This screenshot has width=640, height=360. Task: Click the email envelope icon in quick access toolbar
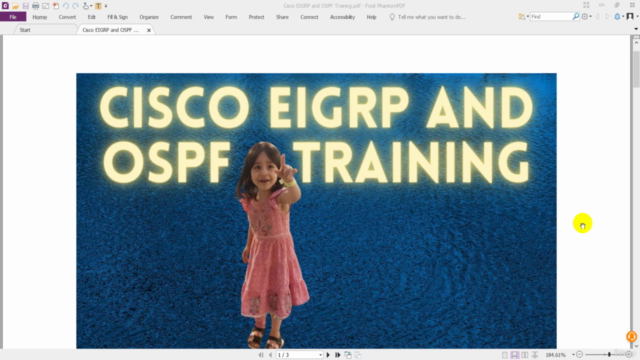[46, 6]
